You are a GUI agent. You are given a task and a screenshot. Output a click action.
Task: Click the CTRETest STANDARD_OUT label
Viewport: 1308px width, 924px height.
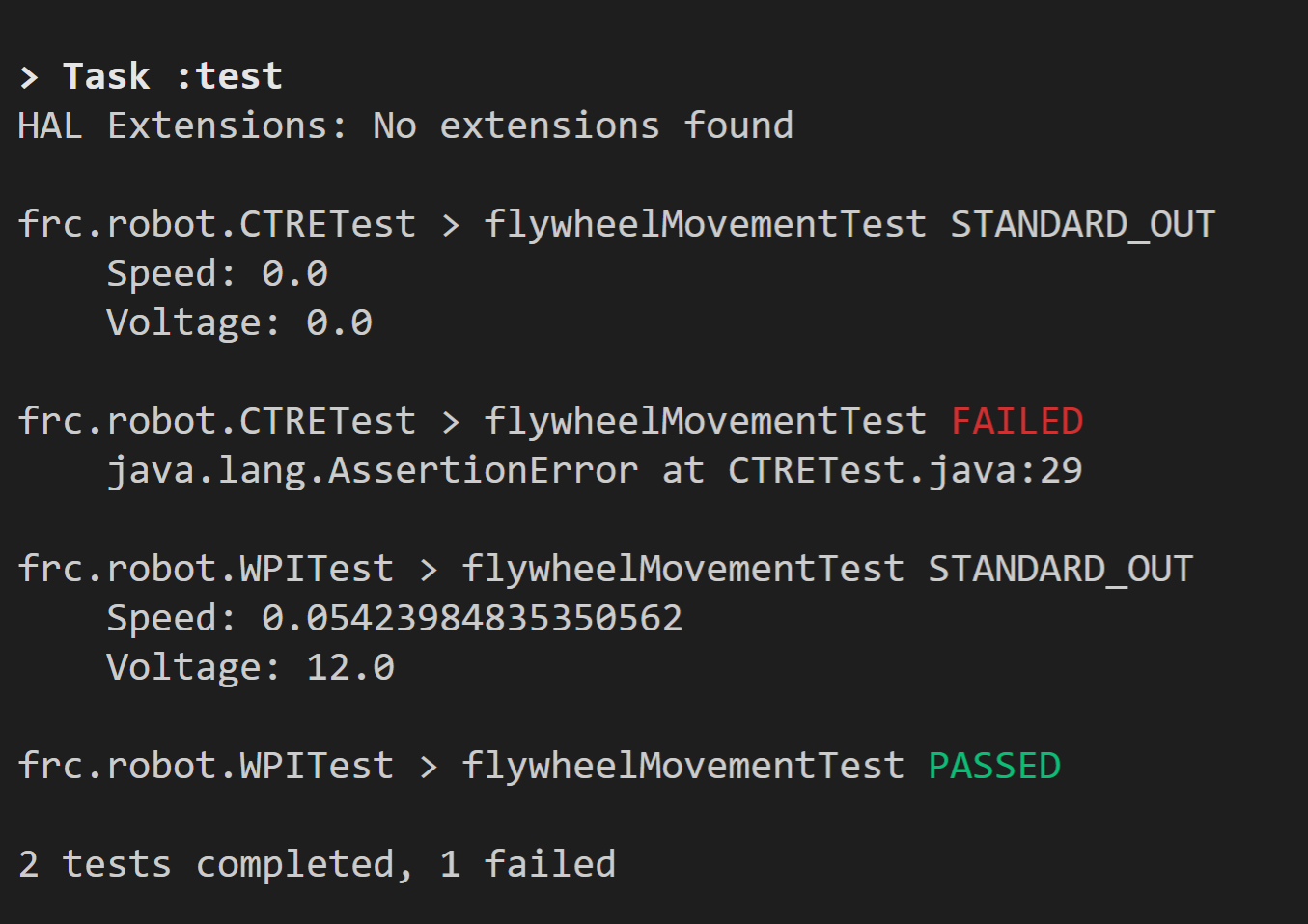tap(1082, 224)
